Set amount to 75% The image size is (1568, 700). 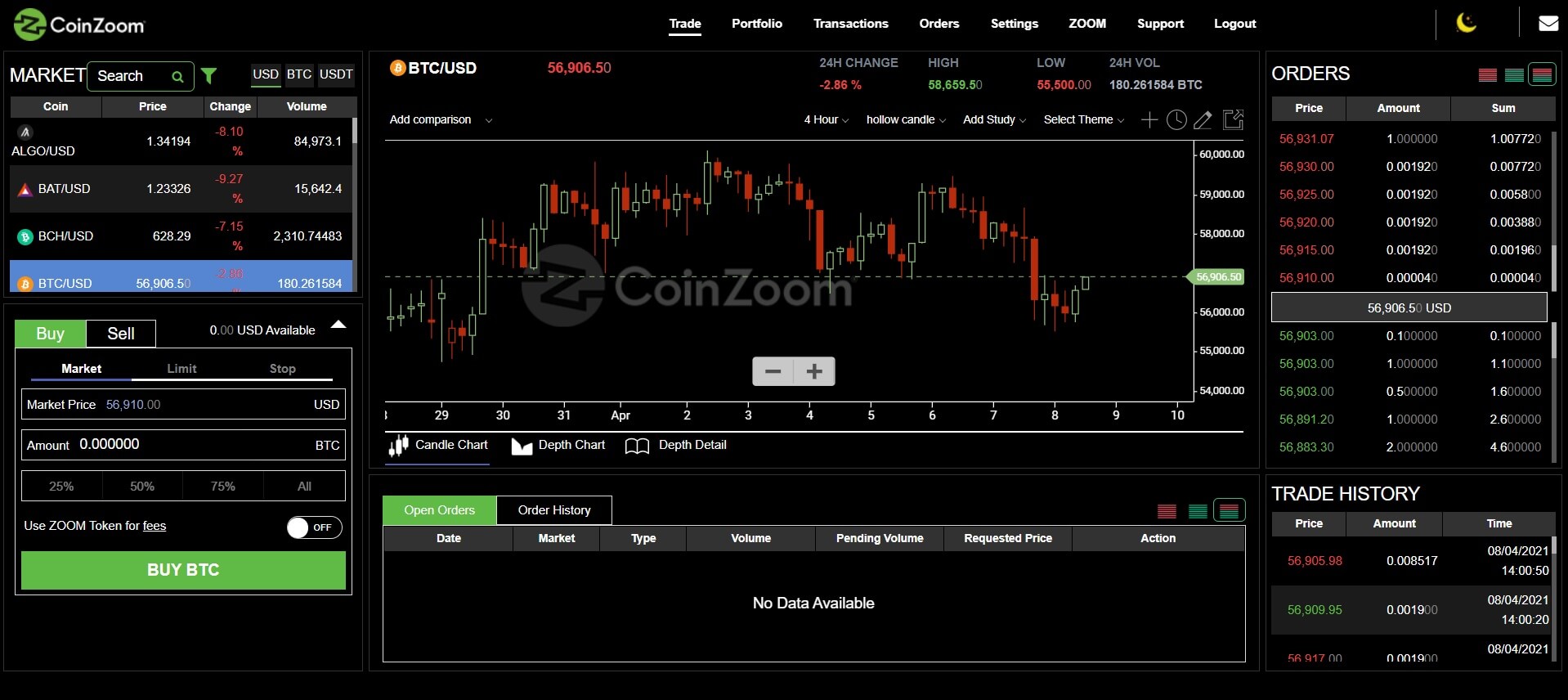click(x=223, y=487)
